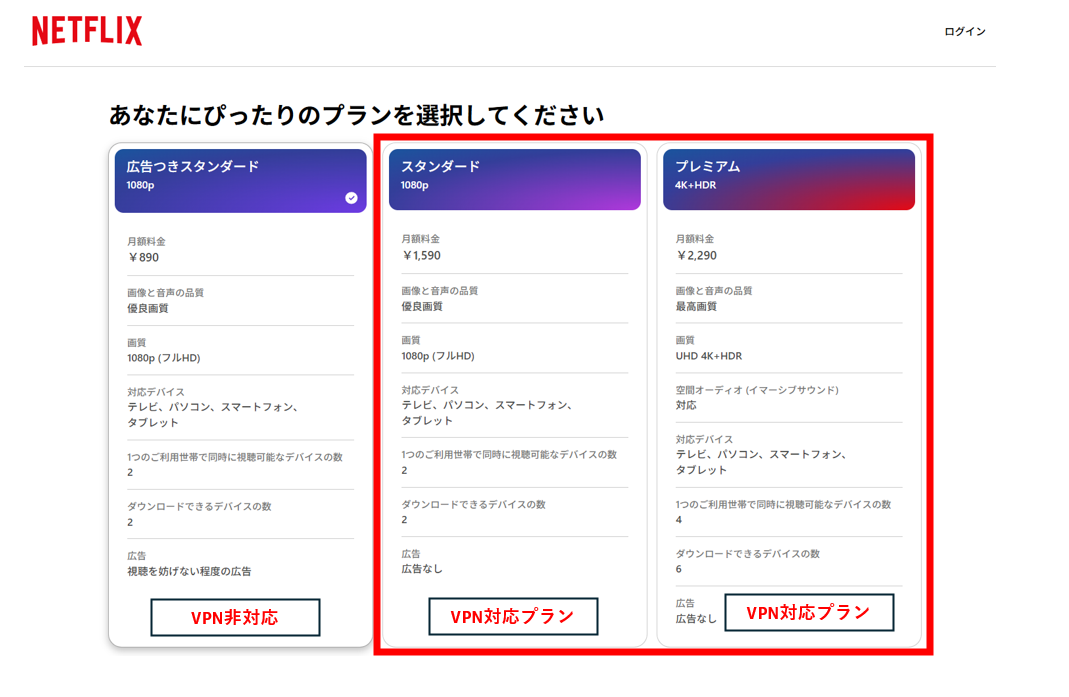Click the page heading あなたにぴったりのプランを選択してください
The image size is (1069, 697).
[x=356, y=115]
